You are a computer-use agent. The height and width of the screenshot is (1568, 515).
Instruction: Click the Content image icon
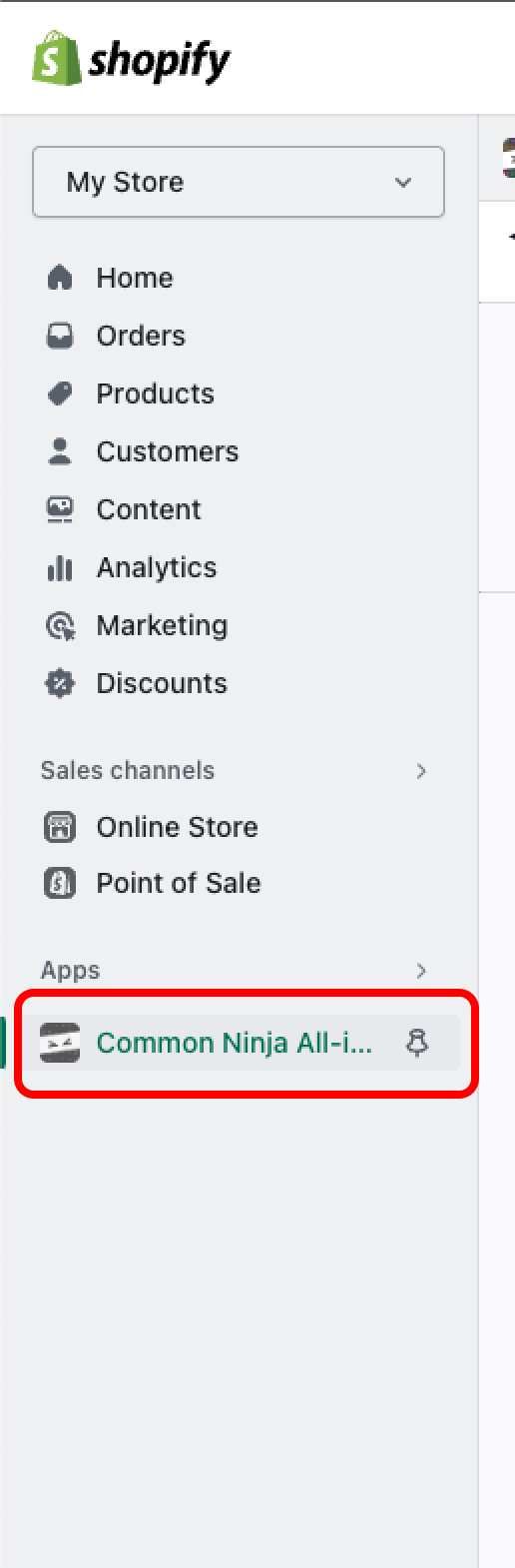pyautogui.click(x=60, y=509)
